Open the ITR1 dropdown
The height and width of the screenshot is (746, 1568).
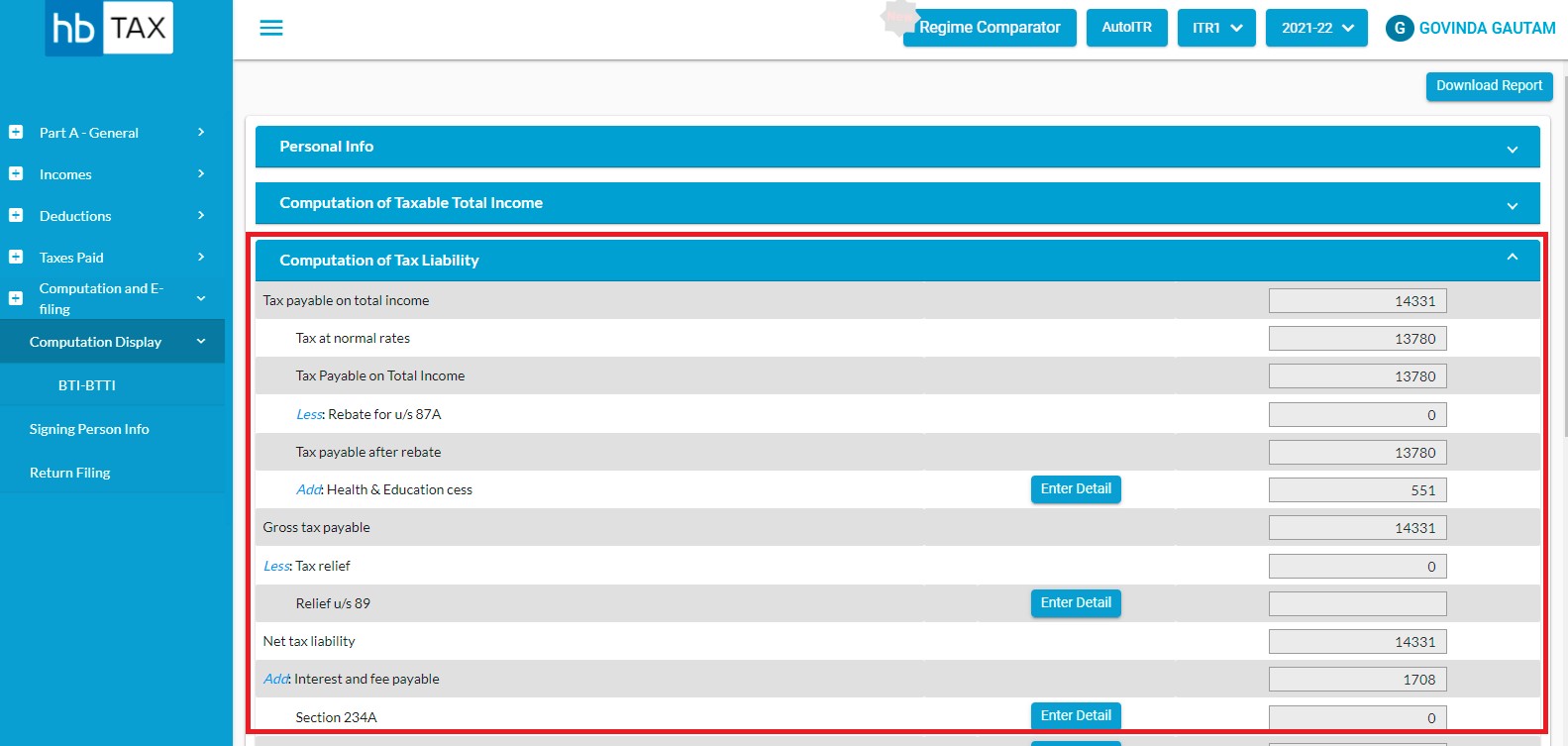tap(1216, 28)
